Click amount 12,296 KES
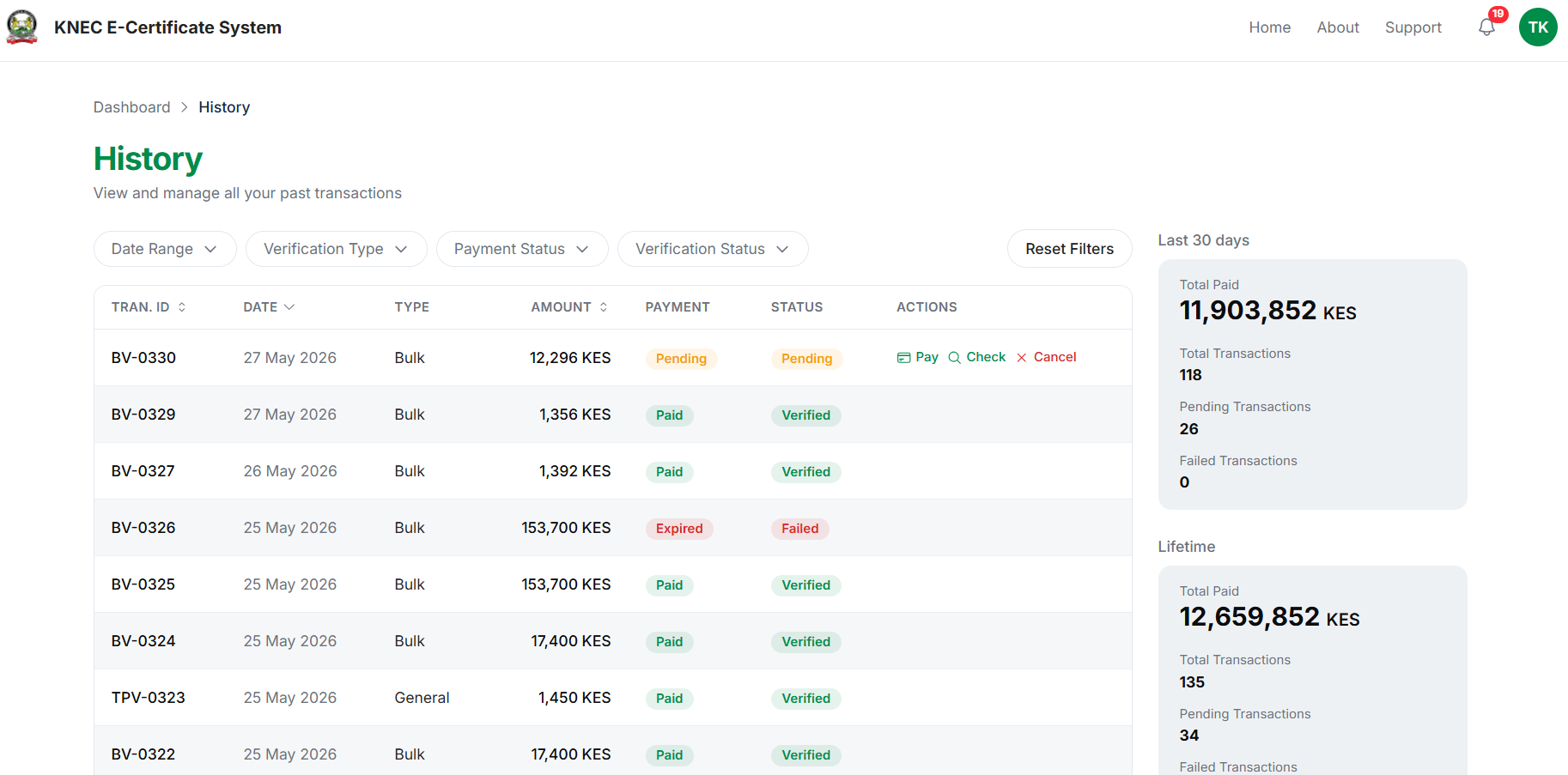The width and height of the screenshot is (1568, 775). (x=570, y=358)
